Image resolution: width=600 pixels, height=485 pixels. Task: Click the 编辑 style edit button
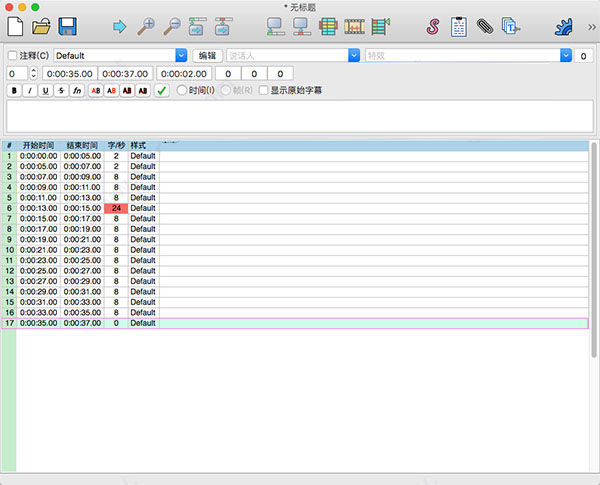[x=207, y=56]
